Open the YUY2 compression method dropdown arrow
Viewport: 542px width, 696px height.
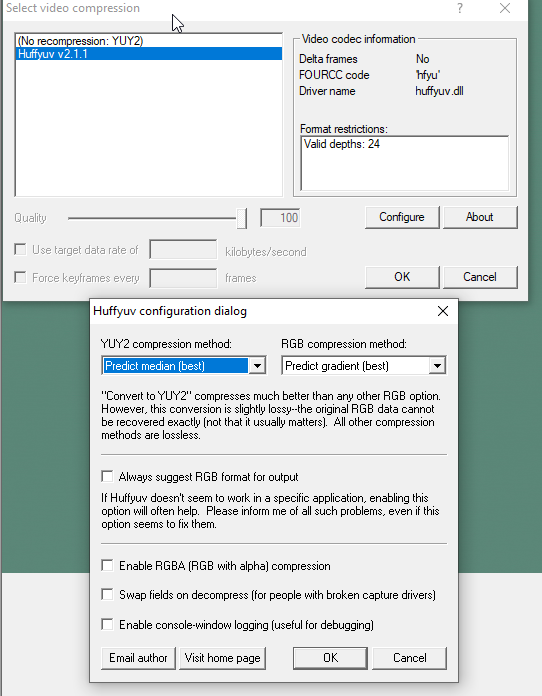coord(257,366)
